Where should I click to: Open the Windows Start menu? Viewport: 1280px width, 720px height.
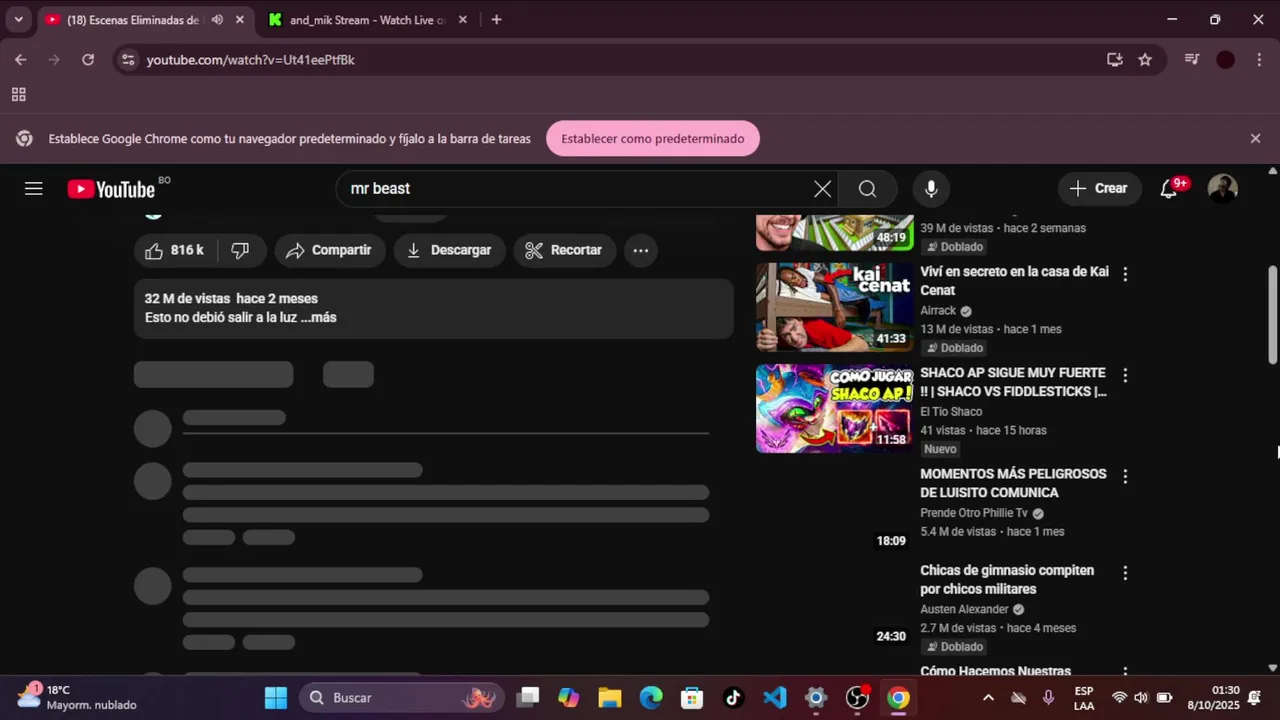[276, 698]
